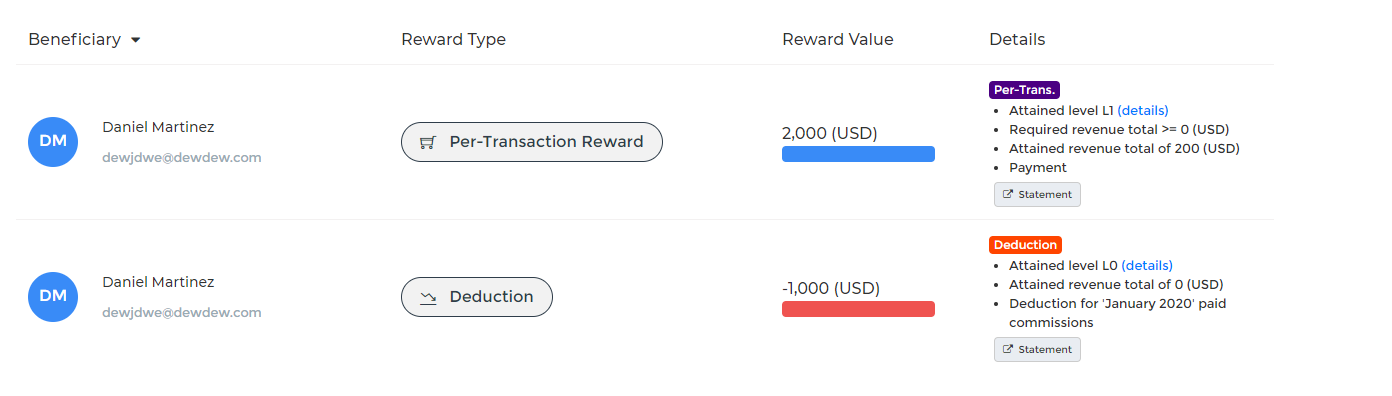Click the purple Per-Trans. badge

click(1024, 90)
